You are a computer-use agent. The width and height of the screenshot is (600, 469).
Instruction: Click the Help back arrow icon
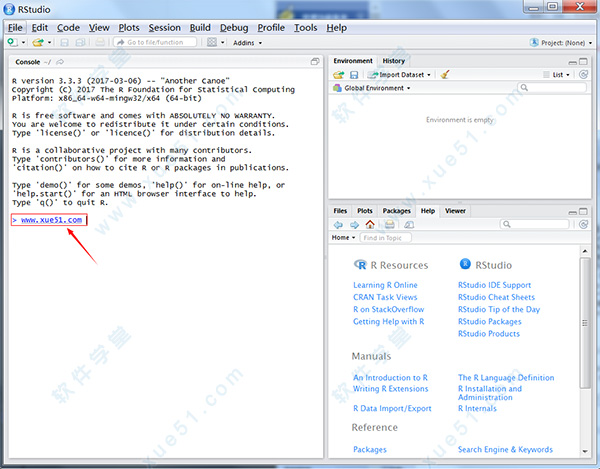click(x=338, y=225)
